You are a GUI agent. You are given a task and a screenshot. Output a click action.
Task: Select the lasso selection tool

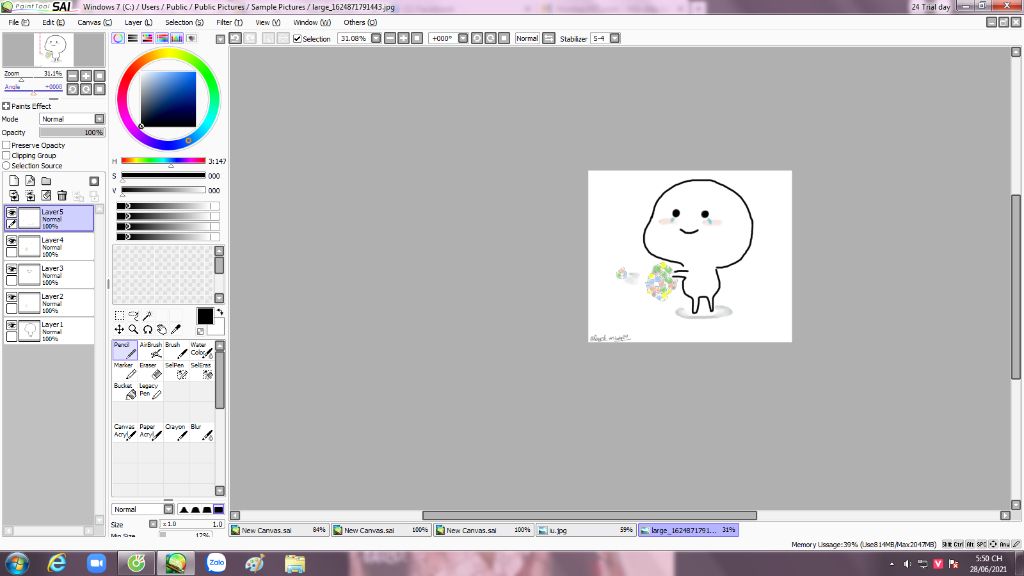[133, 315]
